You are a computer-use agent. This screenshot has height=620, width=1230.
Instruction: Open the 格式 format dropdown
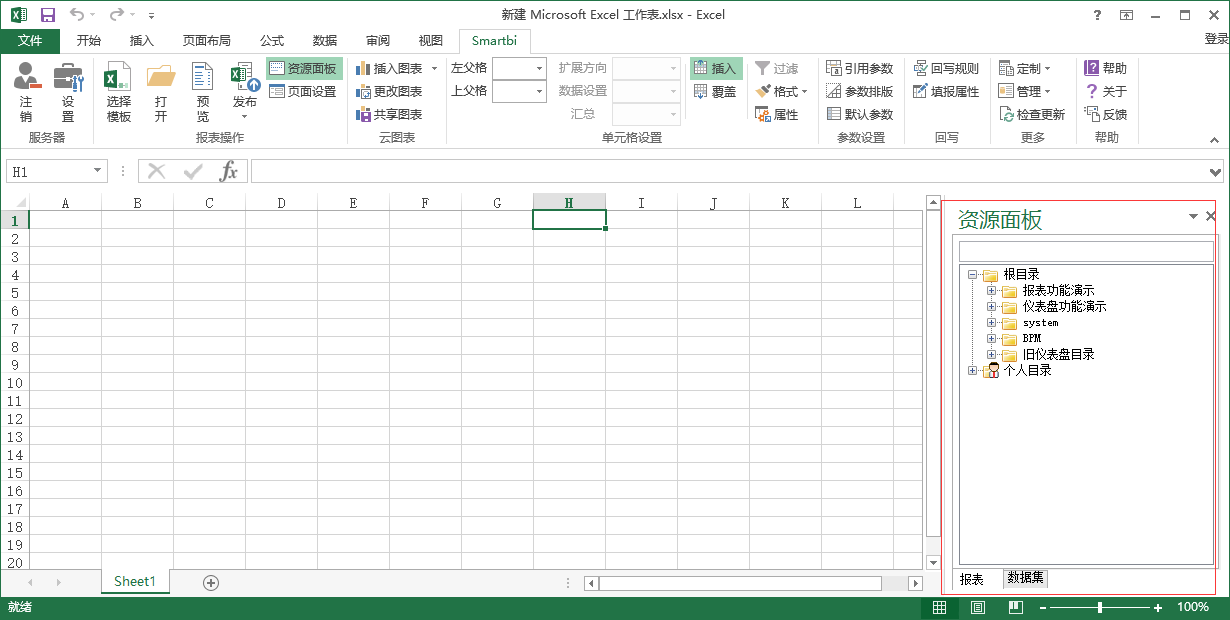coord(781,91)
